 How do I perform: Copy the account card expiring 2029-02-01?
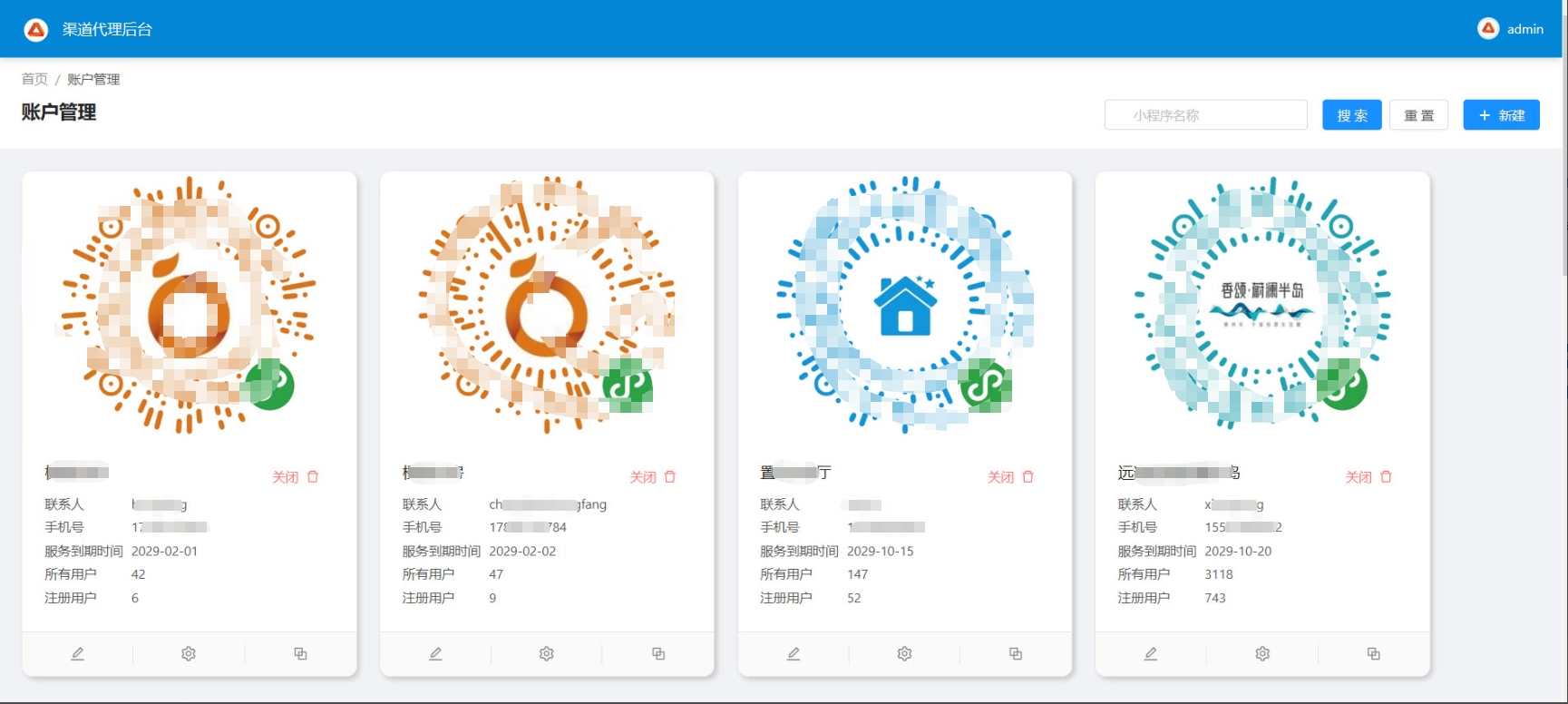pyautogui.click(x=300, y=654)
